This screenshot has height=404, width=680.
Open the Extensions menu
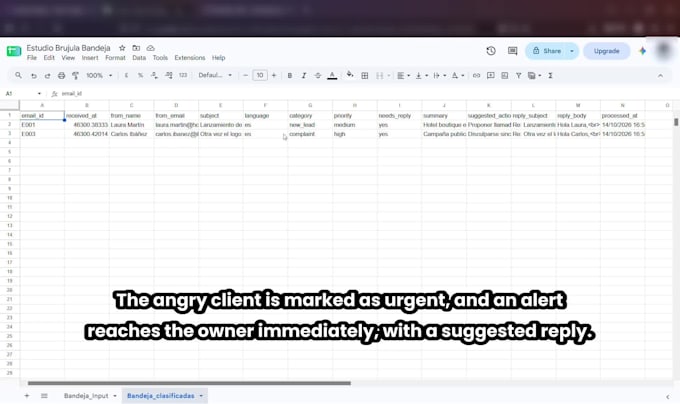190,58
